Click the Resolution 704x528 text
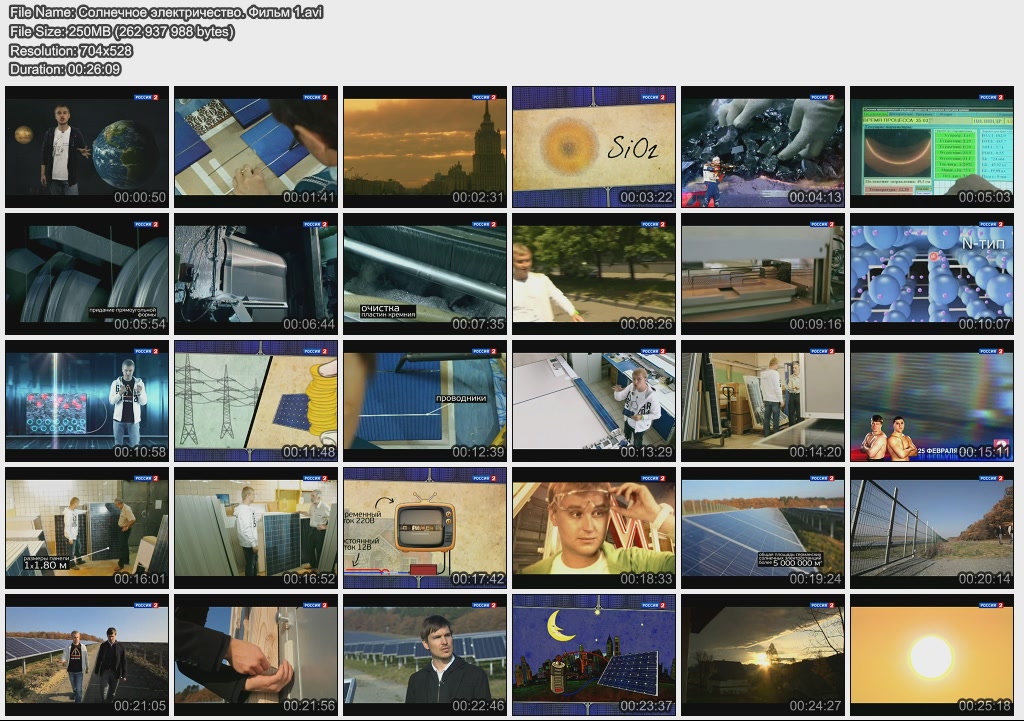Screen dimensions: 1024x721 pos(71,50)
